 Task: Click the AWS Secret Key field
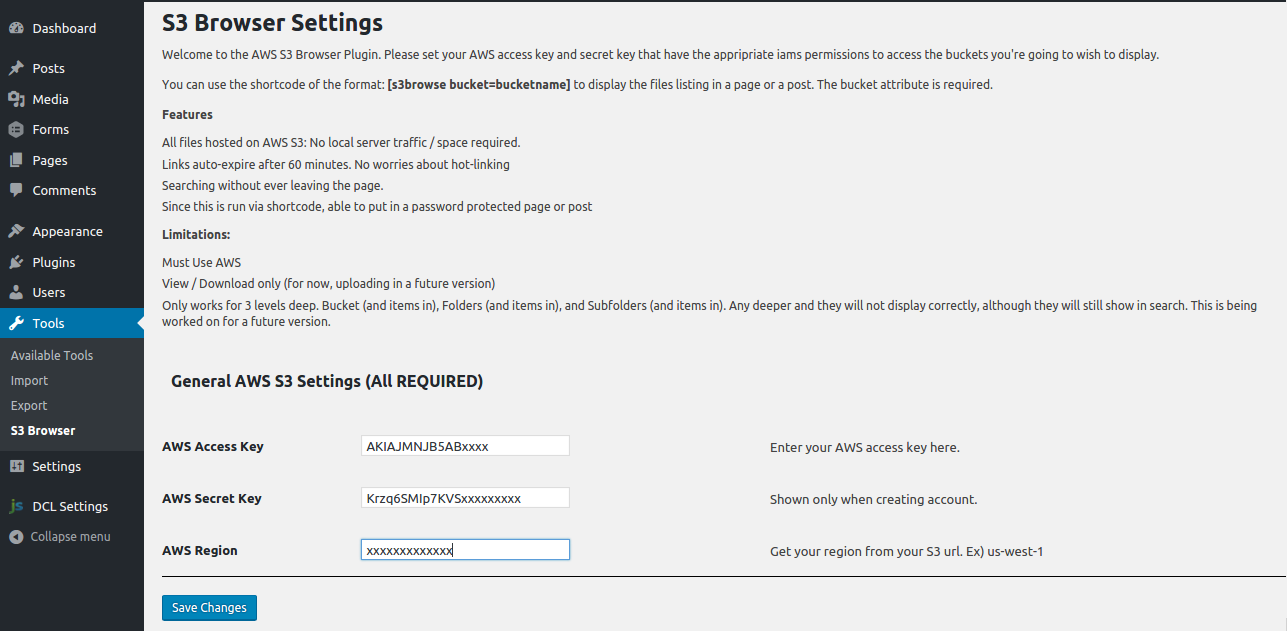465,498
